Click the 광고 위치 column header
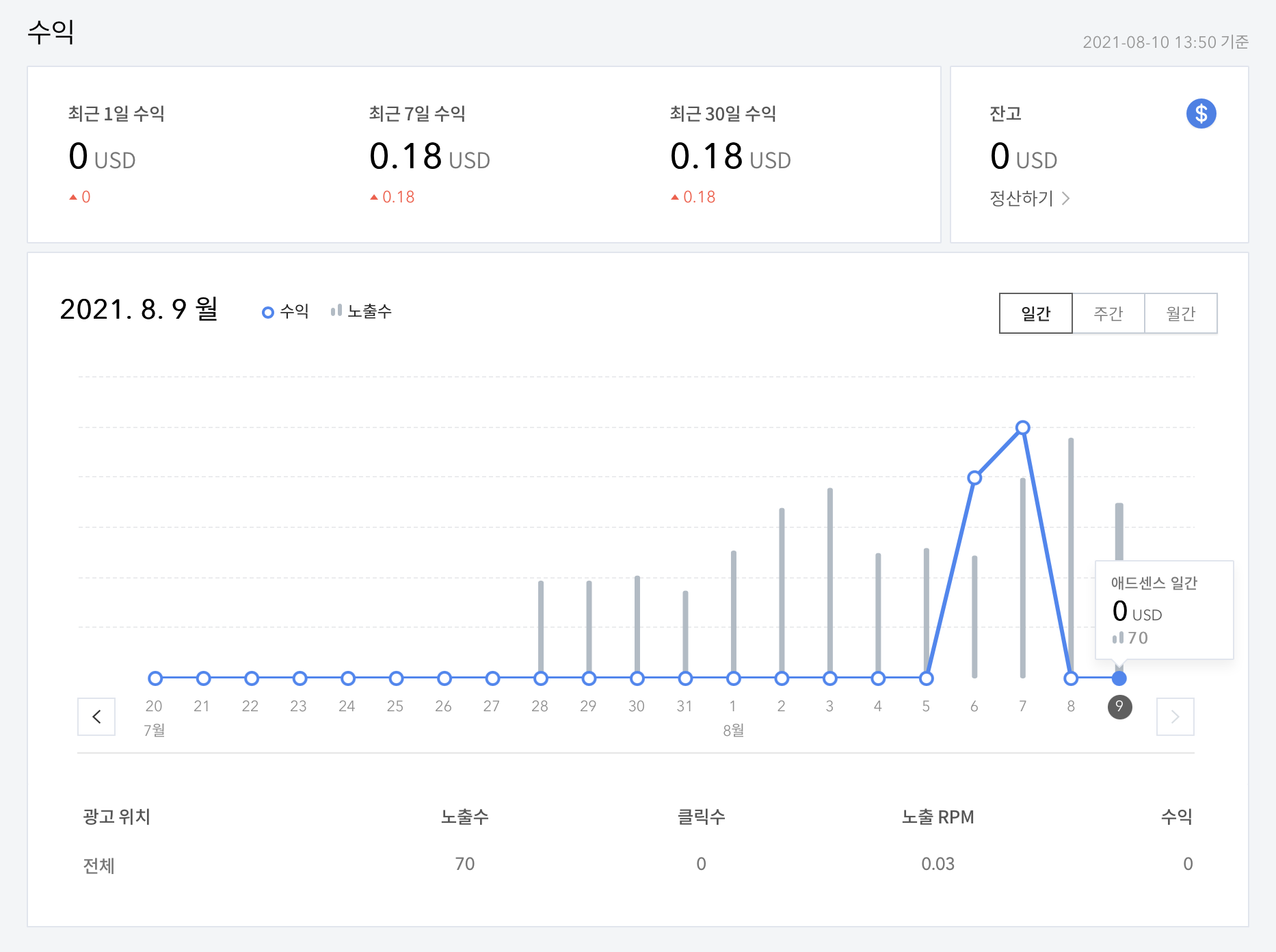Image resolution: width=1276 pixels, height=952 pixels. (116, 817)
